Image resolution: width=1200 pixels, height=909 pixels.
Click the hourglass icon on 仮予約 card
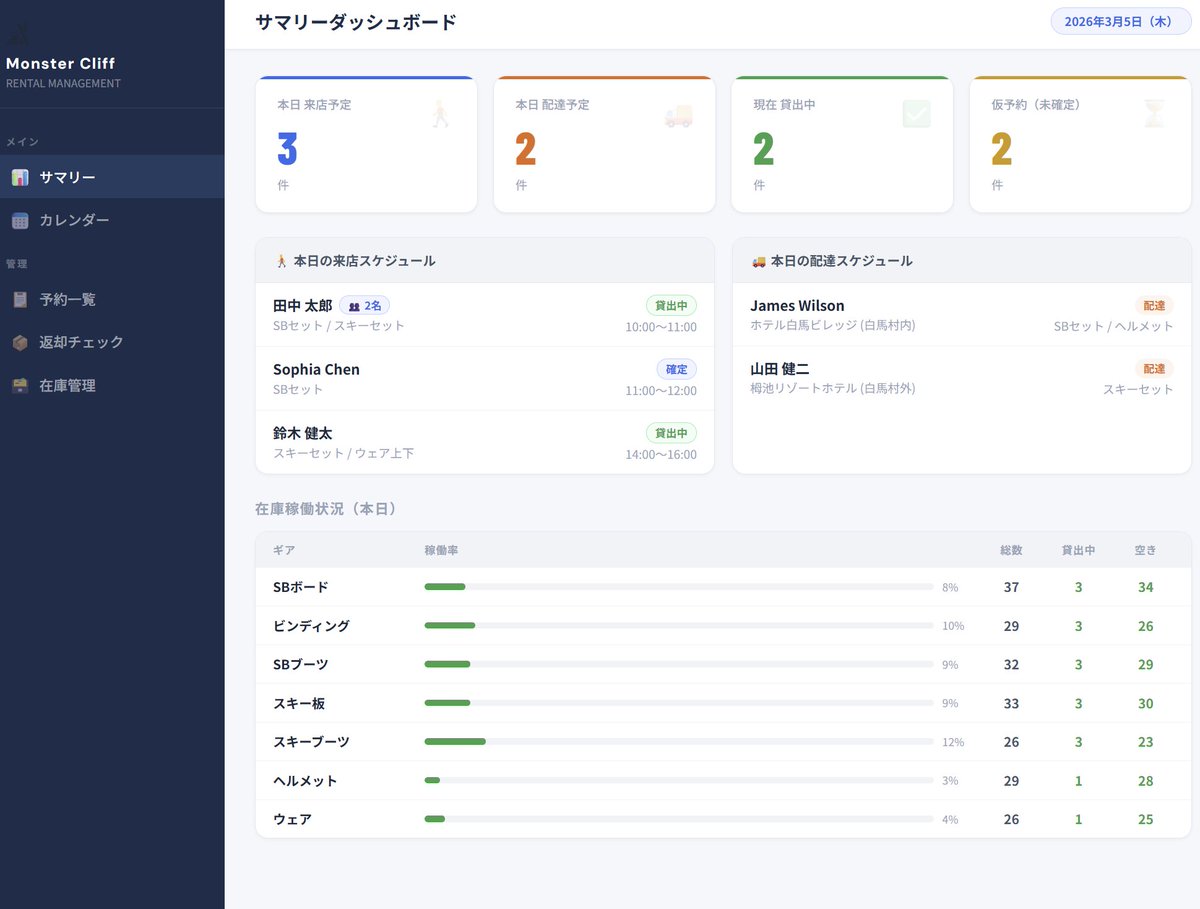[1155, 114]
